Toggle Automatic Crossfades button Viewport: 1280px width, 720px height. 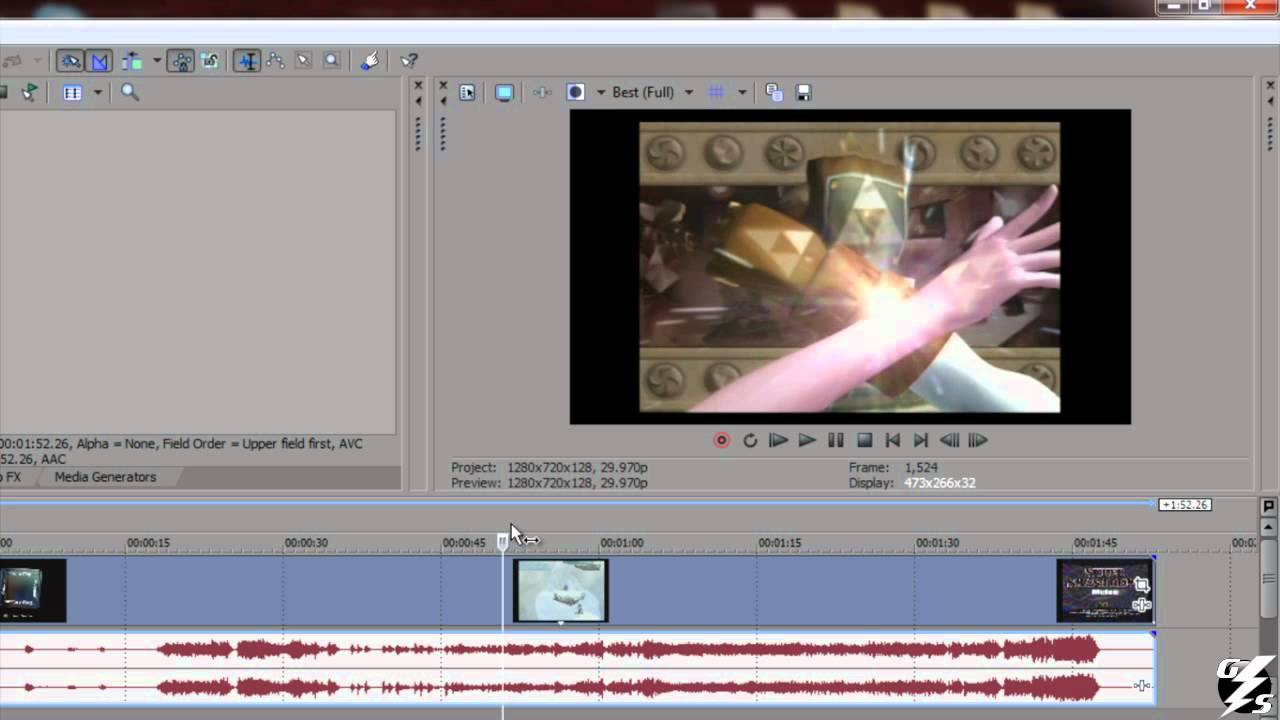99,61
